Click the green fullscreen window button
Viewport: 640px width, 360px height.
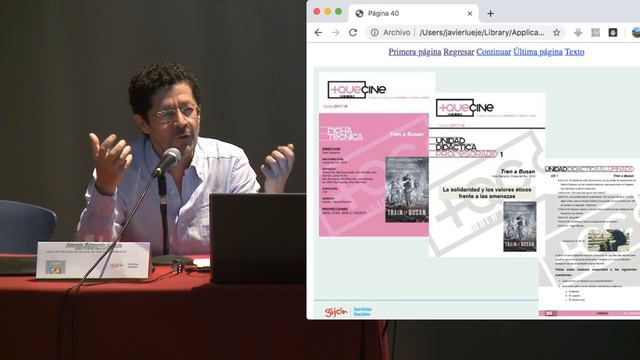(338, 12)
